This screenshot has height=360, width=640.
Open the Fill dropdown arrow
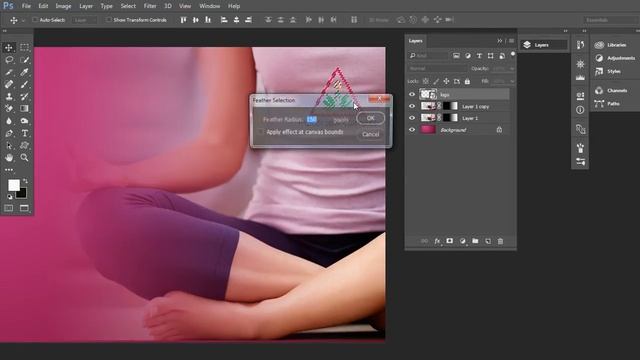(512, 81)
